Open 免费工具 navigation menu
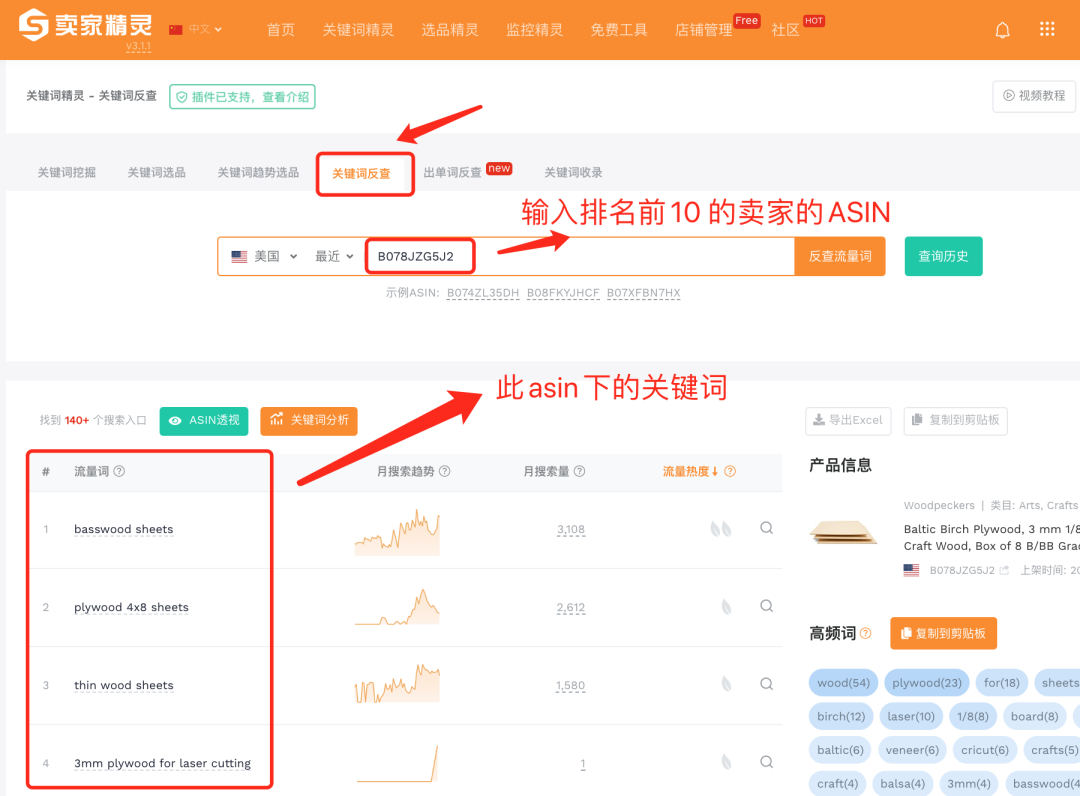The height and width of the screenshot is (796, 1080). click(619, 30)
